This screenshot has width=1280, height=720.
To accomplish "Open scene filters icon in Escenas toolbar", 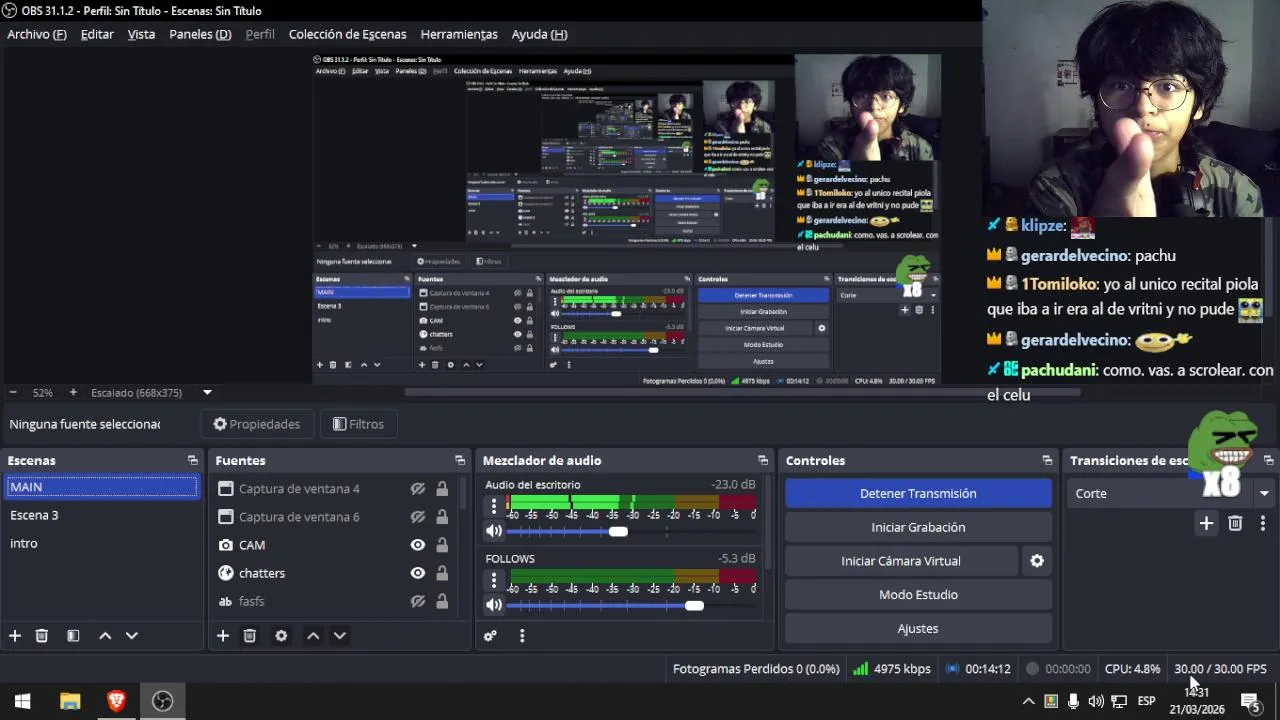I will click(73, 636).
